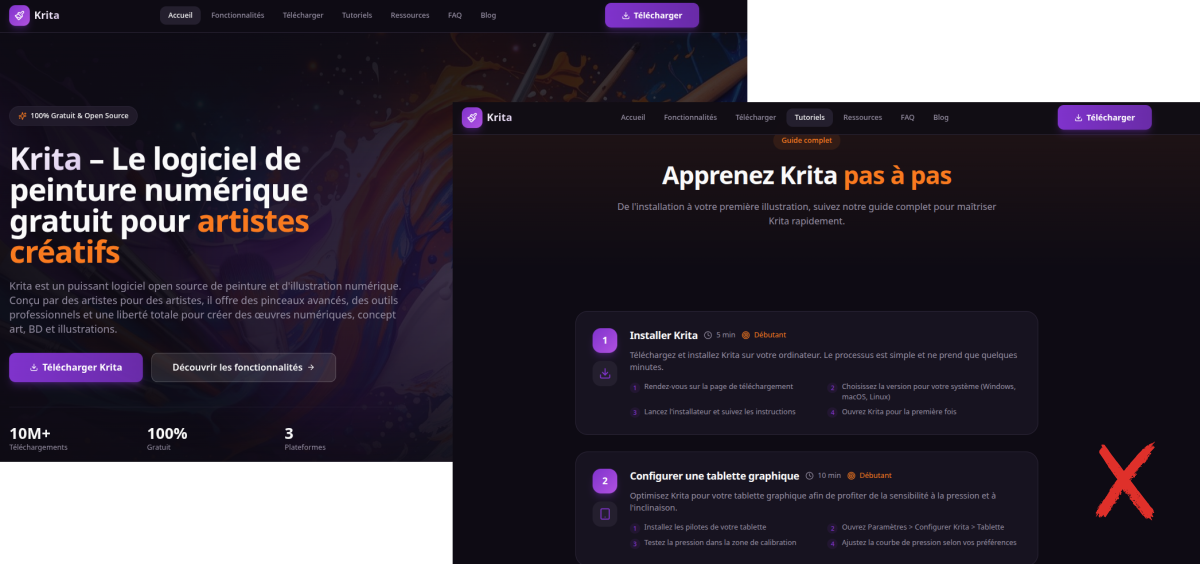Select Télécharger nav link in home page window
Viewport: 1200px width, 564px height.
pyautogui.click(x=303, y=15)
